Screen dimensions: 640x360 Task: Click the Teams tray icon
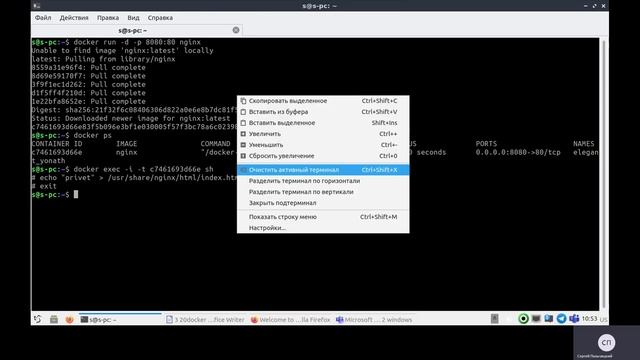pos(574,319)
